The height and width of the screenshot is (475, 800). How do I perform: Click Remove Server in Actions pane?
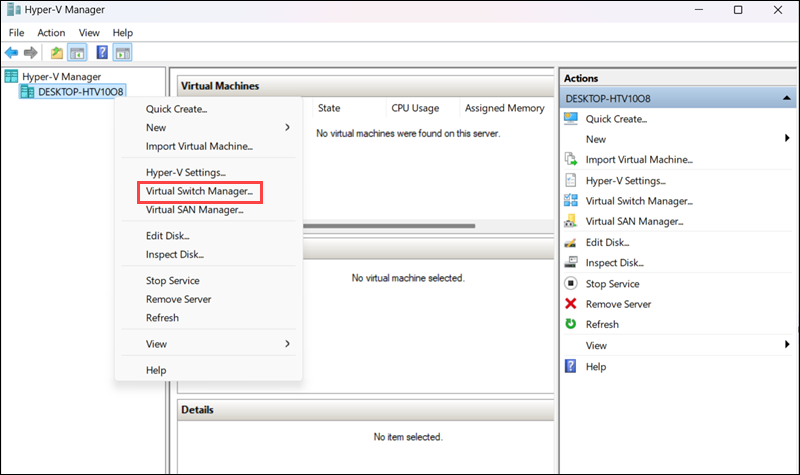click(x=618, y=304)
